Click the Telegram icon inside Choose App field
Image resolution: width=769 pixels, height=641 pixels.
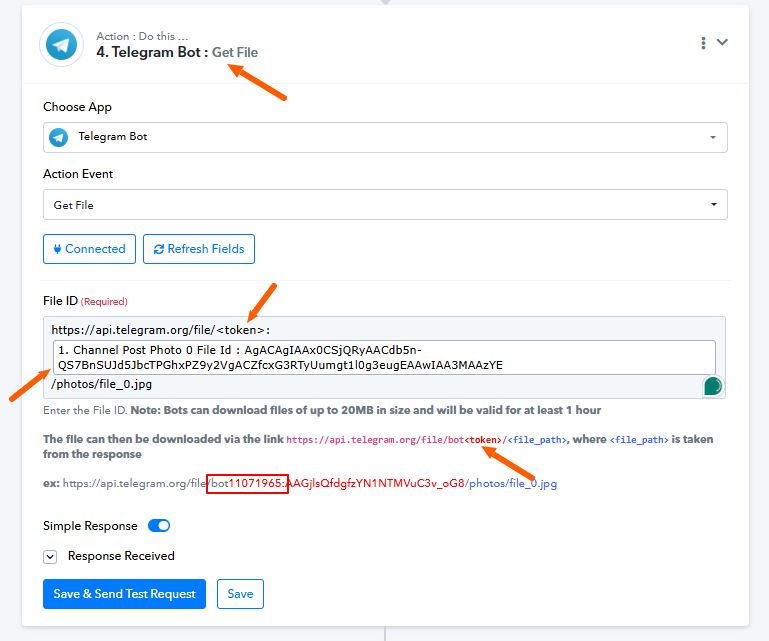pos(60,137)
